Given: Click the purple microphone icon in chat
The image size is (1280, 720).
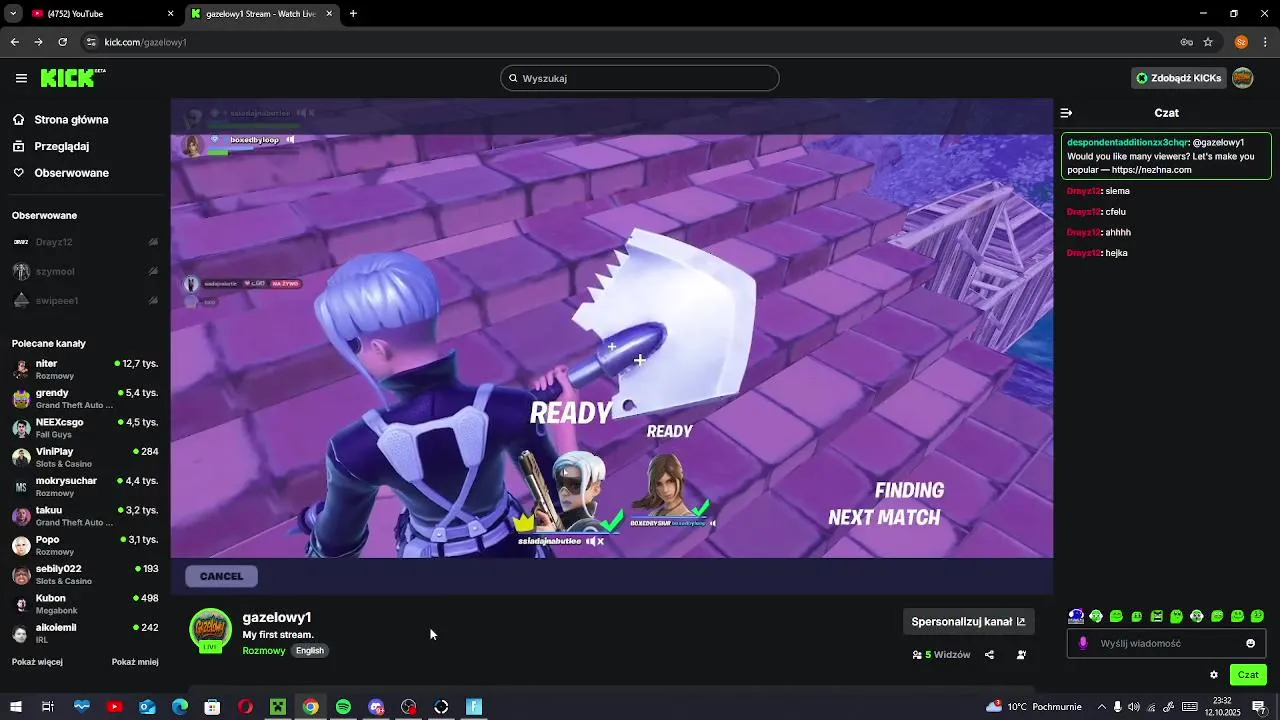Looking at the screenshot, I should [x=1083, y=643].
